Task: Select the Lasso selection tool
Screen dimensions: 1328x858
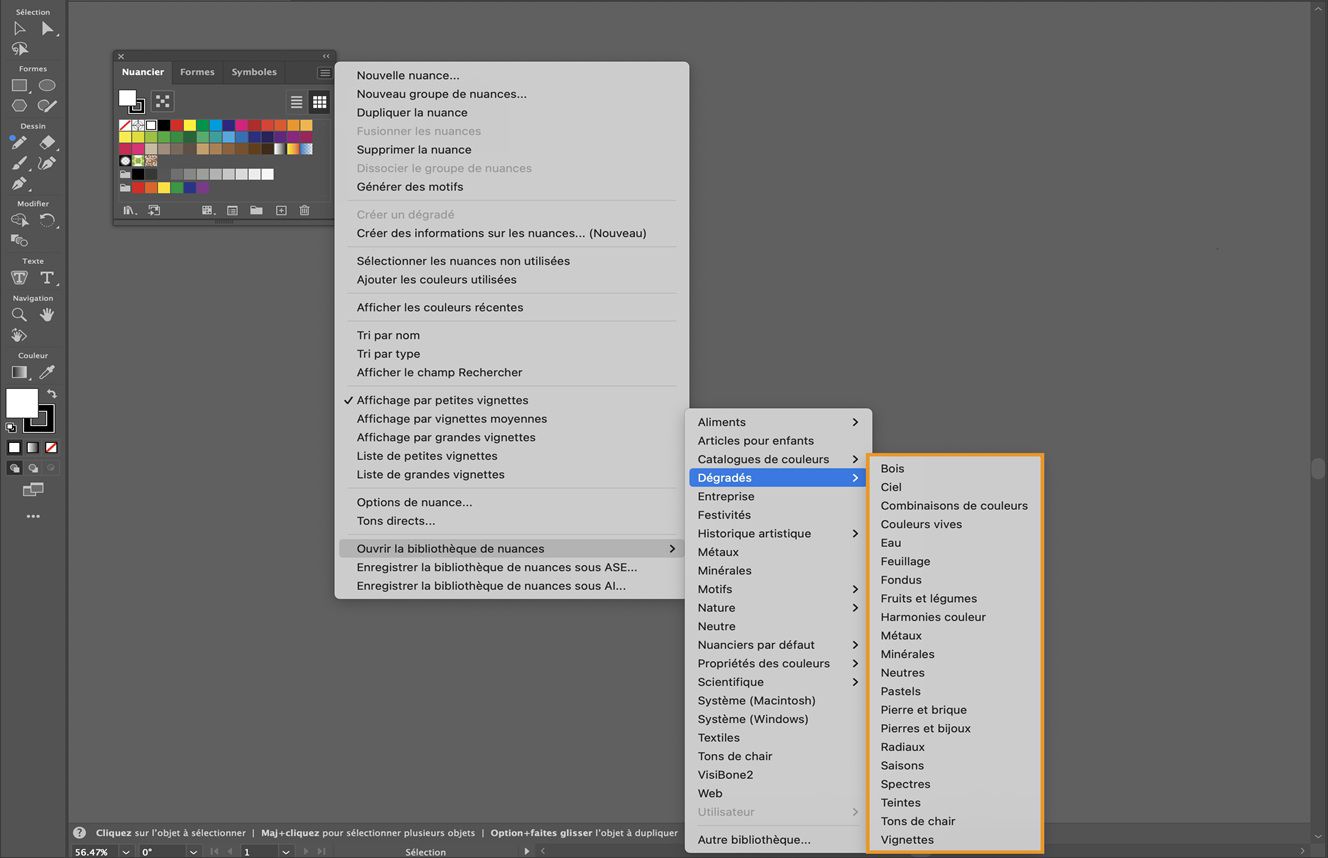Action: click(x=19, y=49)
